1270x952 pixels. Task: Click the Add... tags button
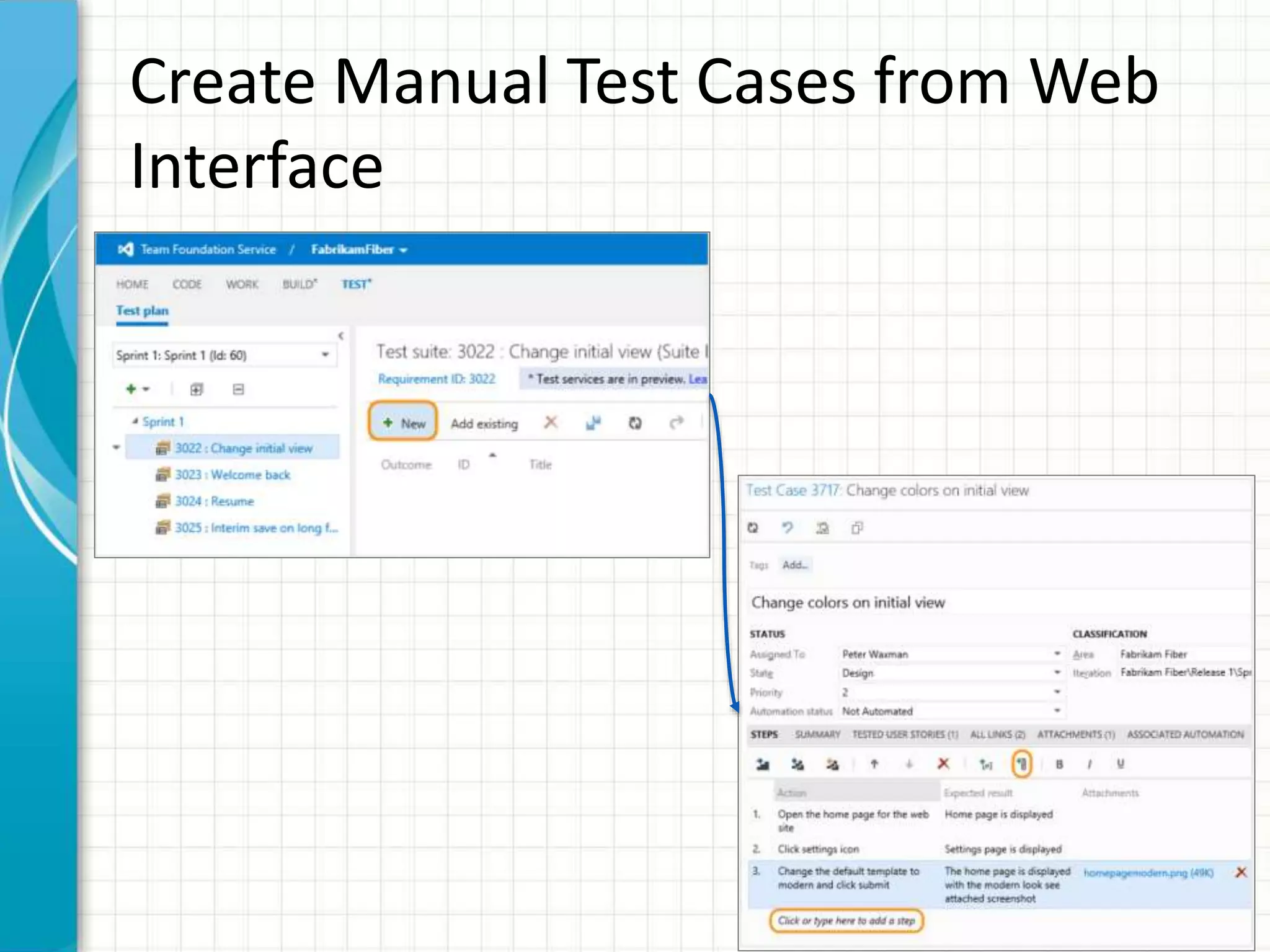pyautogui.click(x=795, y=565)
